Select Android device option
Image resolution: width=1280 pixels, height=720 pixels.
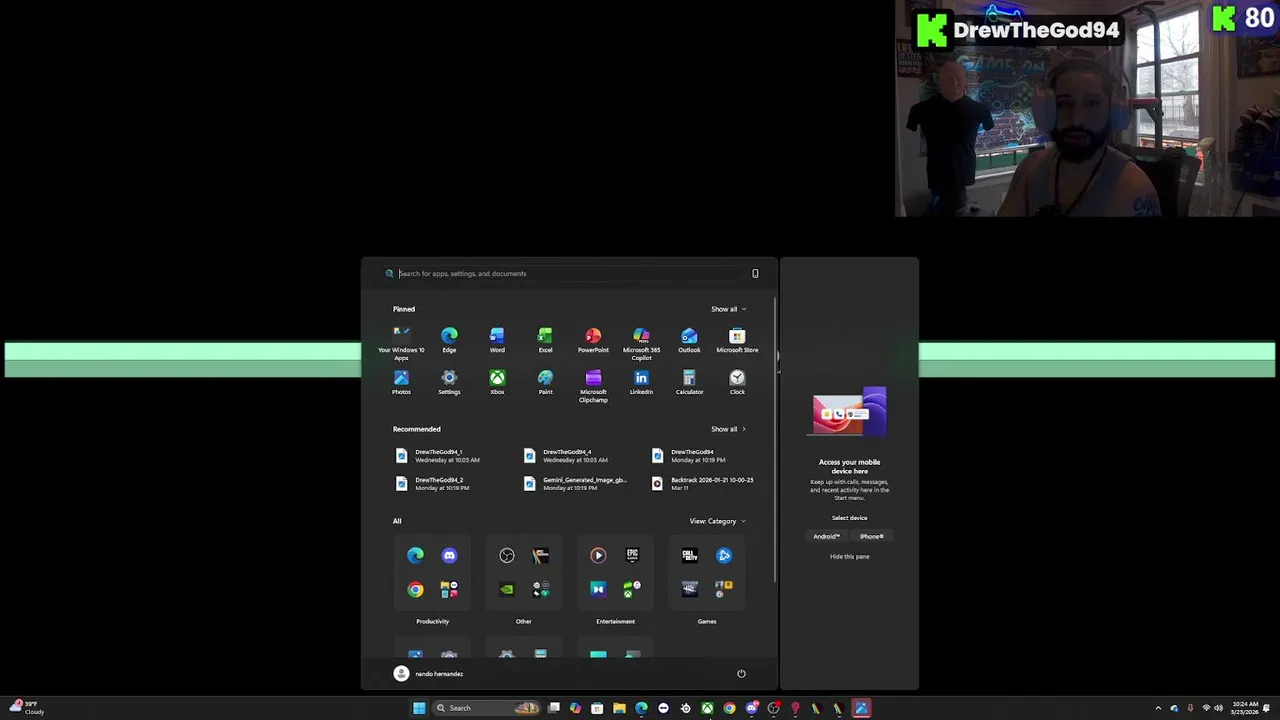(826, 536)
